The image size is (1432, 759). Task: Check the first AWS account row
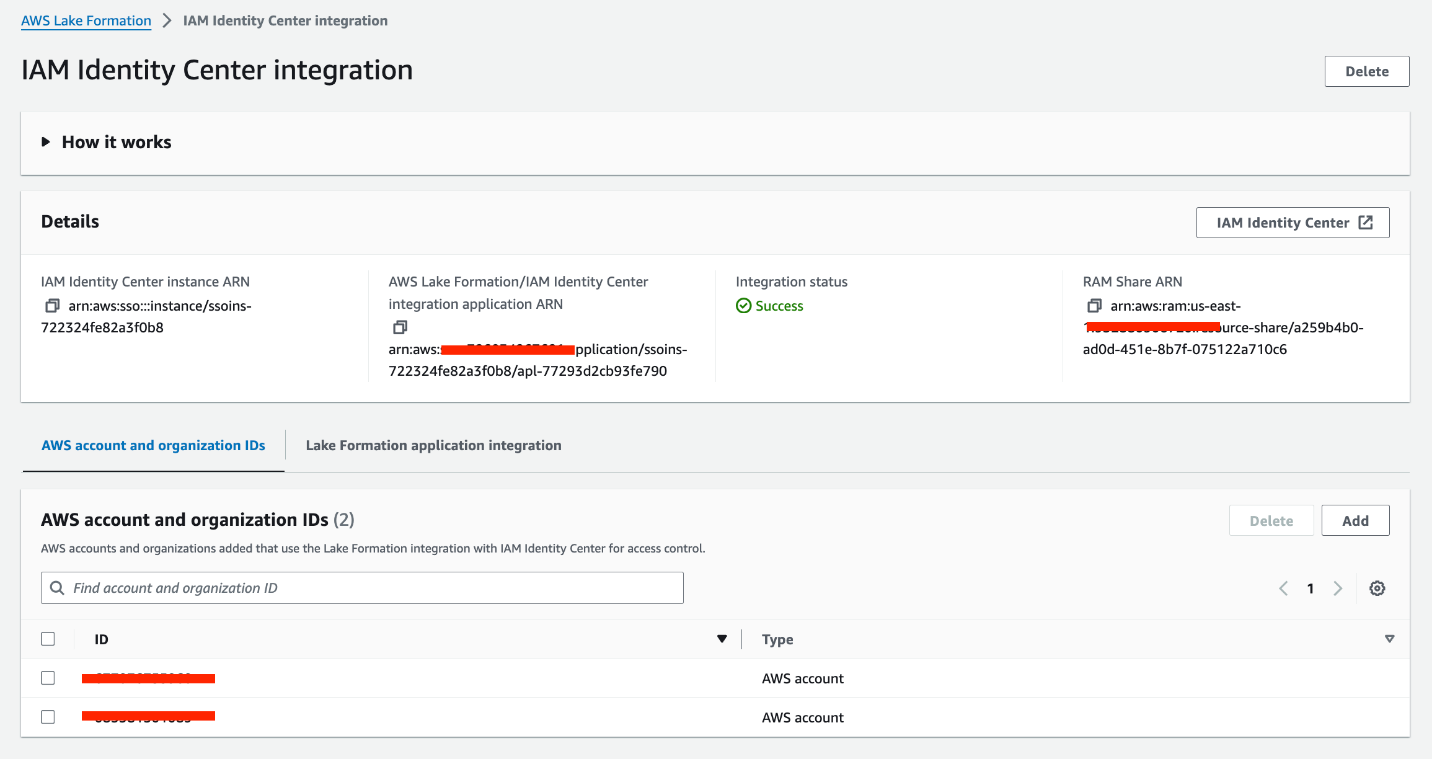tap(48, 678)
